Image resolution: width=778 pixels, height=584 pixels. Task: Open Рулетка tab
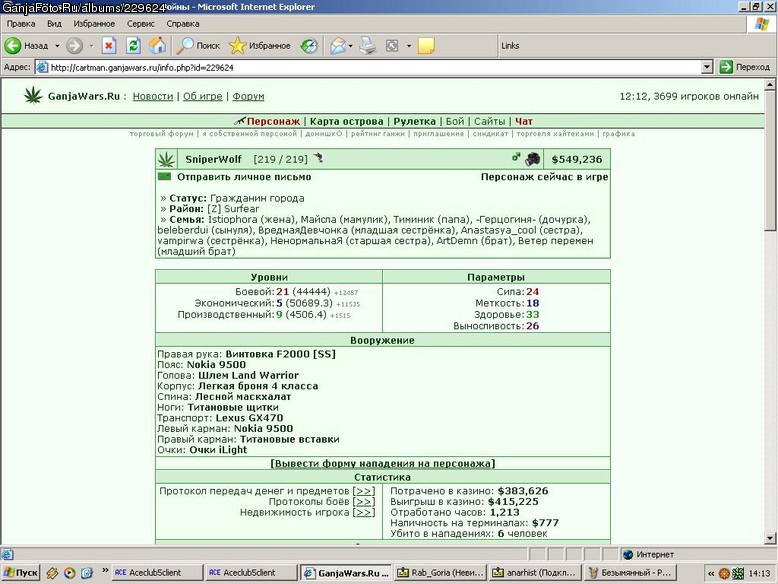(x=414, y=121)
